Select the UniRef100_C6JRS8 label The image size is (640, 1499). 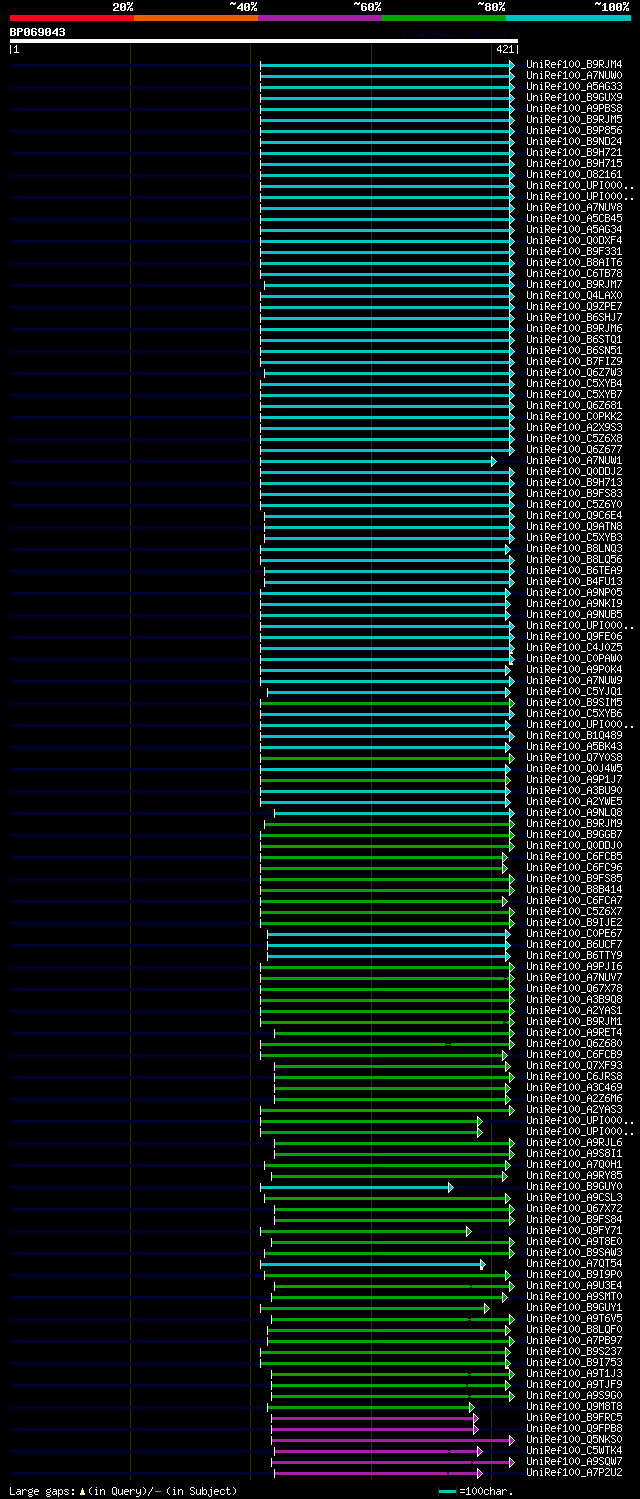coord(574,1076)
